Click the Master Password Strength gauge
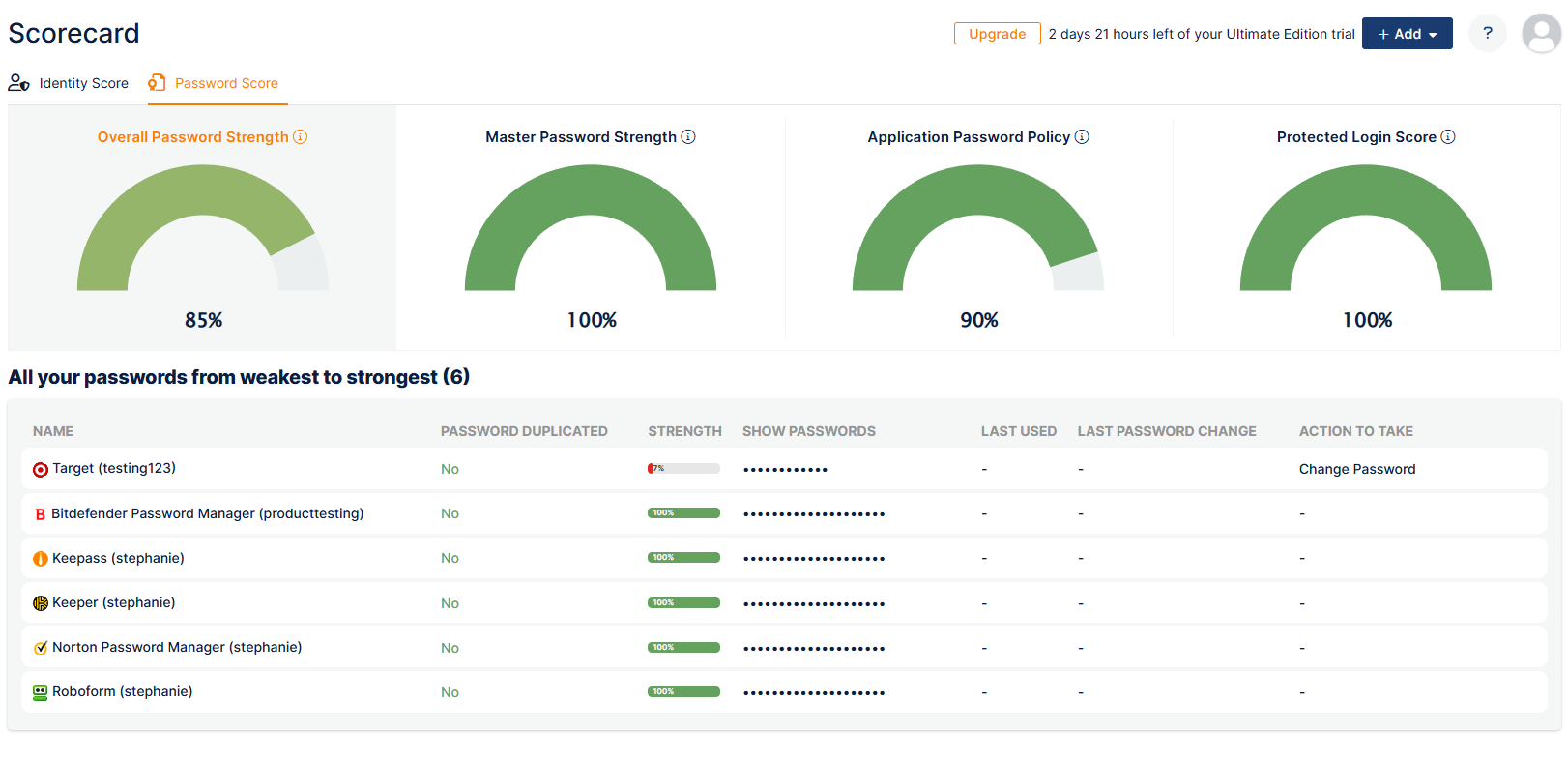This screenshot has height=757, width=1568. click(x=591, y=227)
